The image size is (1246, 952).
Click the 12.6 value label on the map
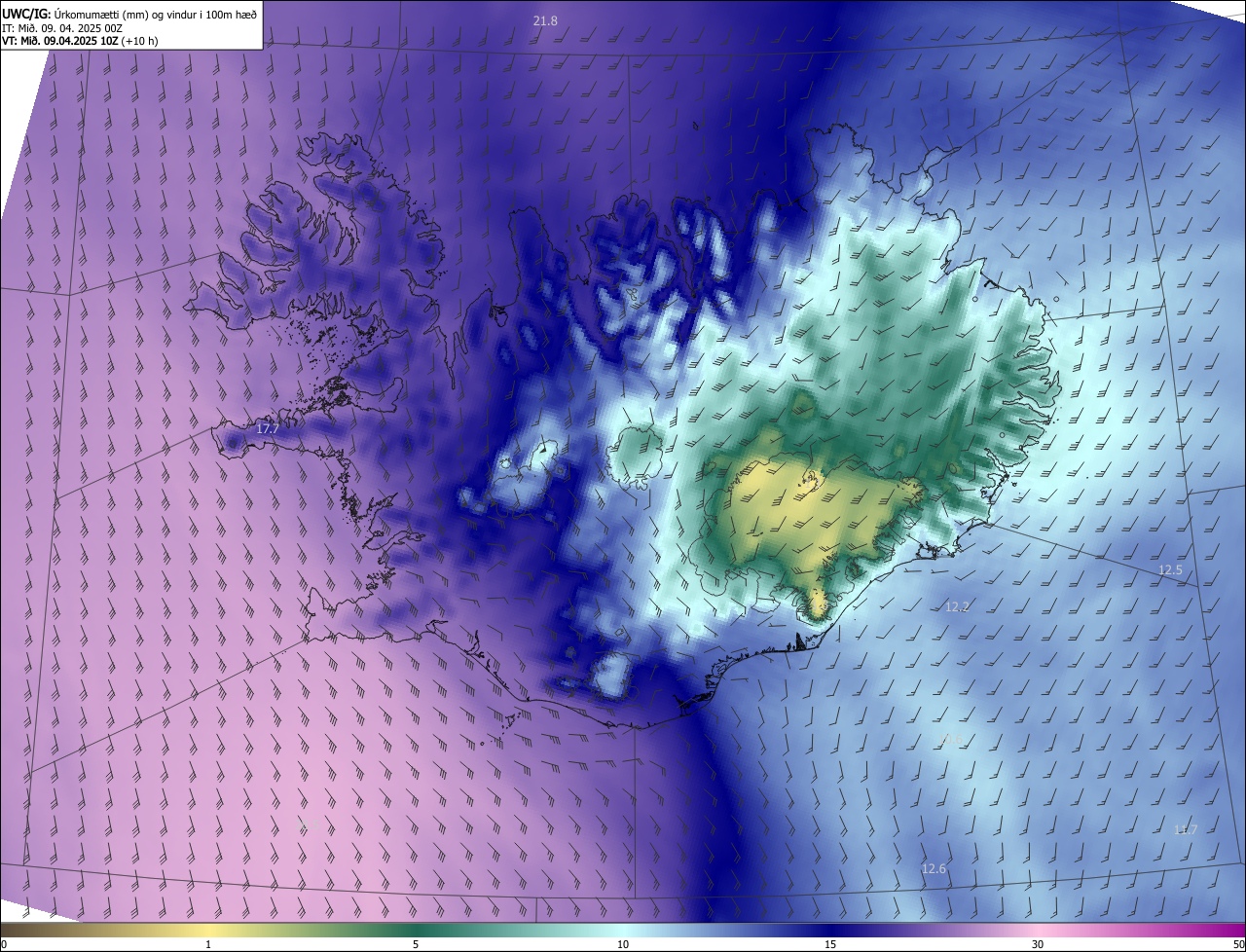[x=934, y=868]
